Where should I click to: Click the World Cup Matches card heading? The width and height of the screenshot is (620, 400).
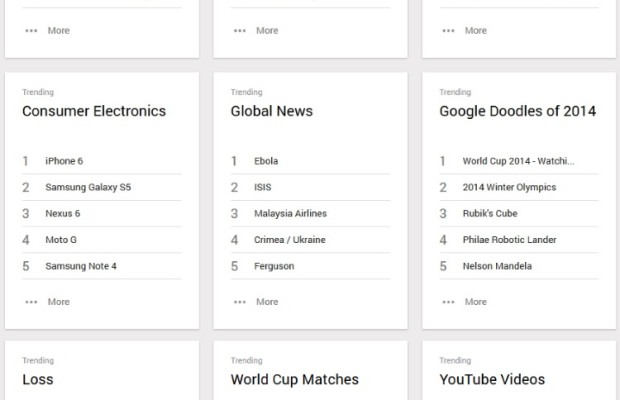click(295, 379)
